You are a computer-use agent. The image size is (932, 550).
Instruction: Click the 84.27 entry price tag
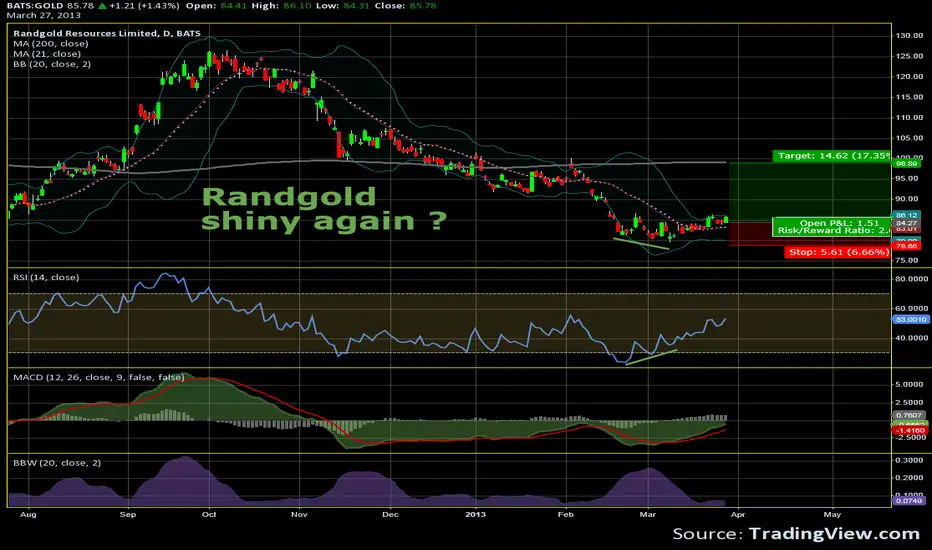click(906, 223)
